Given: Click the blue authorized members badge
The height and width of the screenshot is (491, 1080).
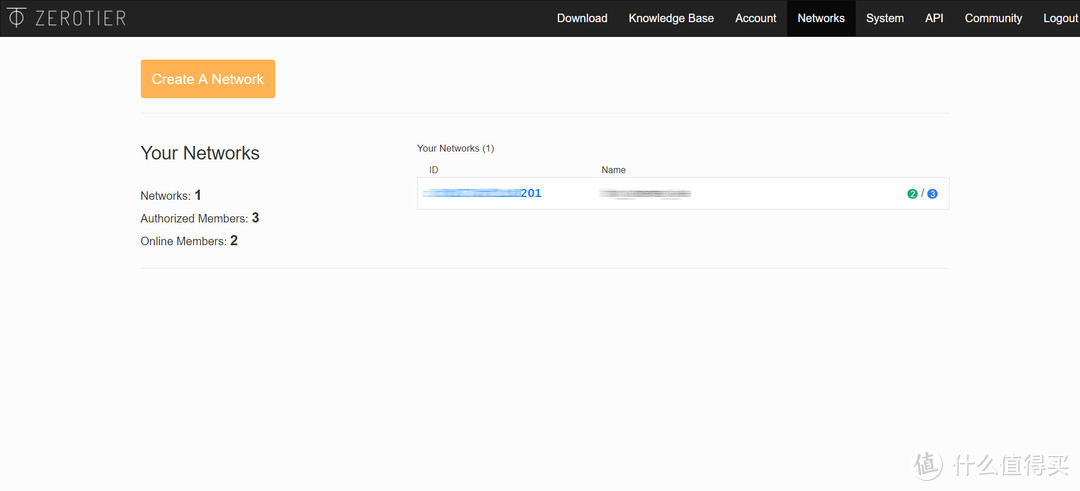Looking at the screenshot, I should pyautogui.click(x=932, y=194).
